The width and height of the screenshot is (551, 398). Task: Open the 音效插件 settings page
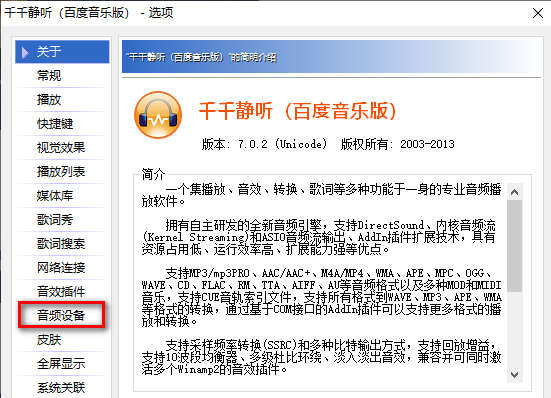[62, 292]
